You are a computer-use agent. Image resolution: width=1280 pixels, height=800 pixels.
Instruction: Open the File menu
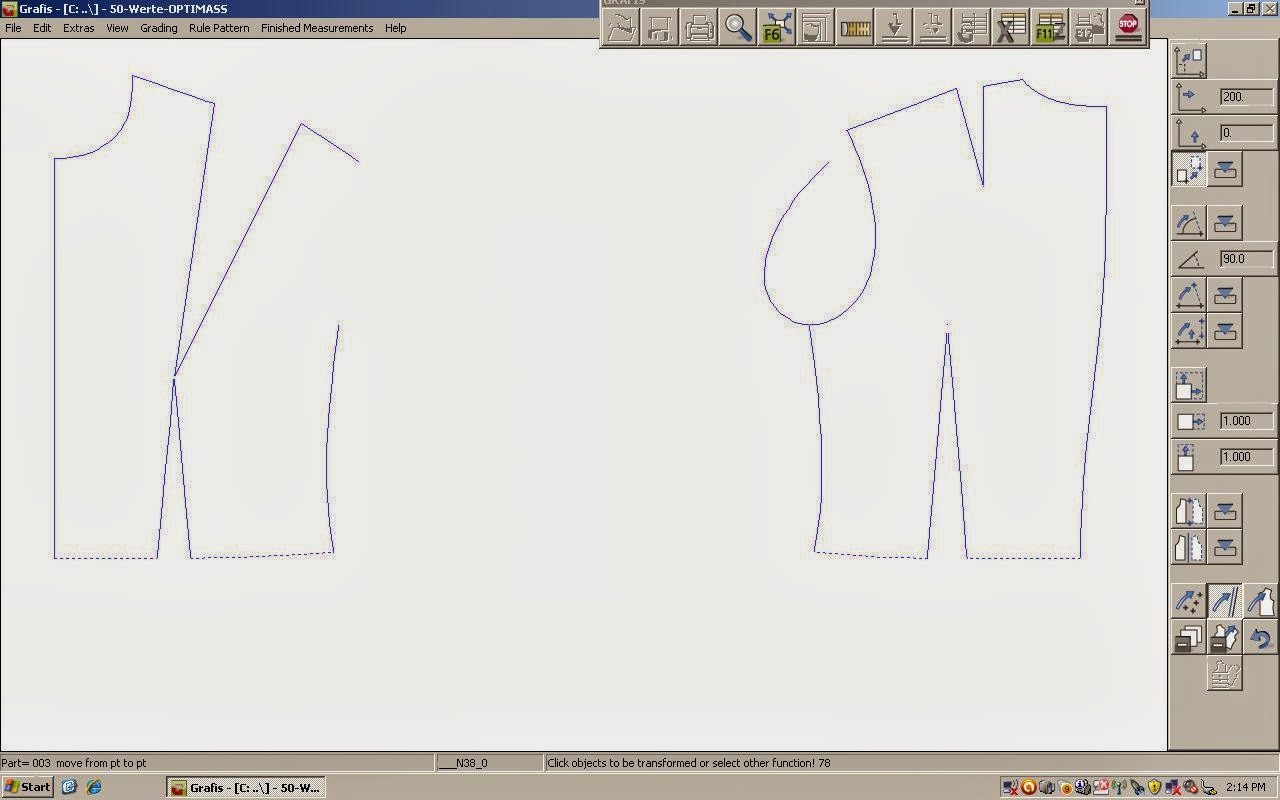13,28
